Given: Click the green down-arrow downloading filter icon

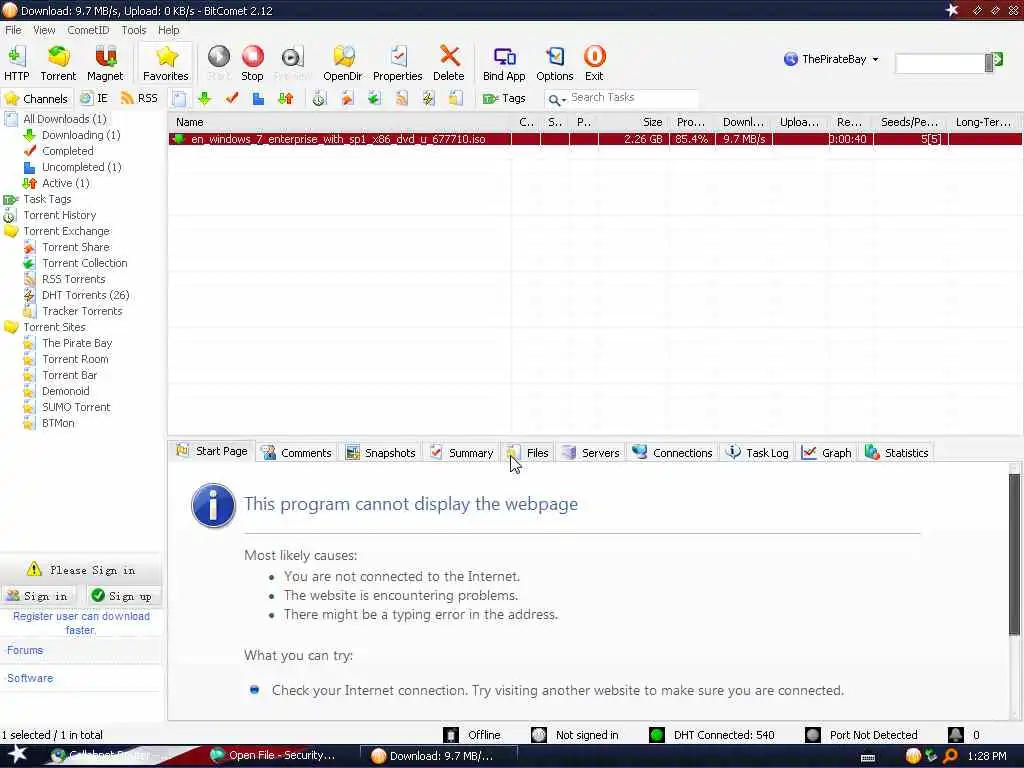Looking at the screenshot, I should 204,99.
